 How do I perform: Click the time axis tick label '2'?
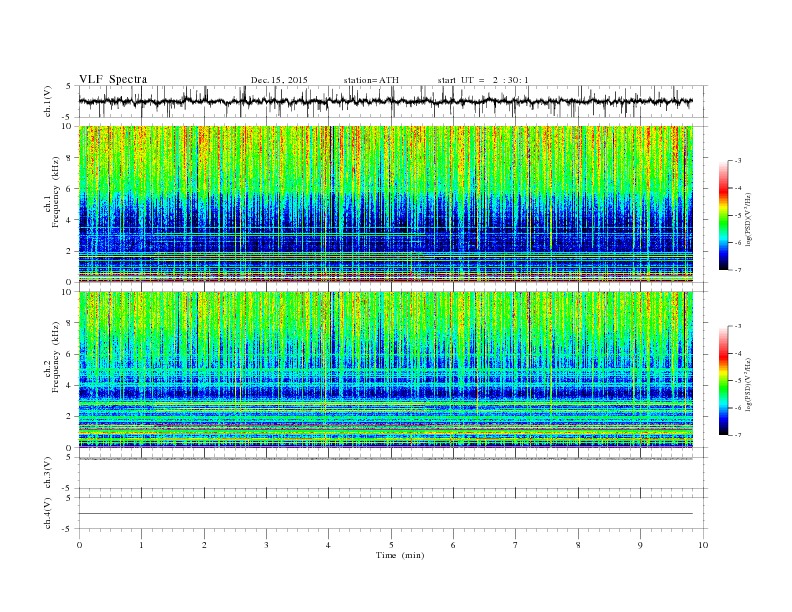point(204,545)
